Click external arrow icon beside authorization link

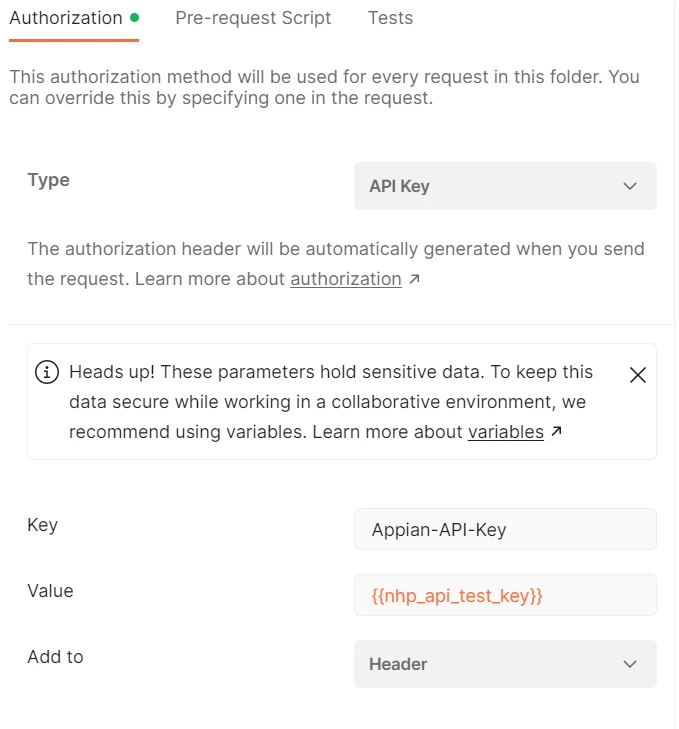(414, 279)
